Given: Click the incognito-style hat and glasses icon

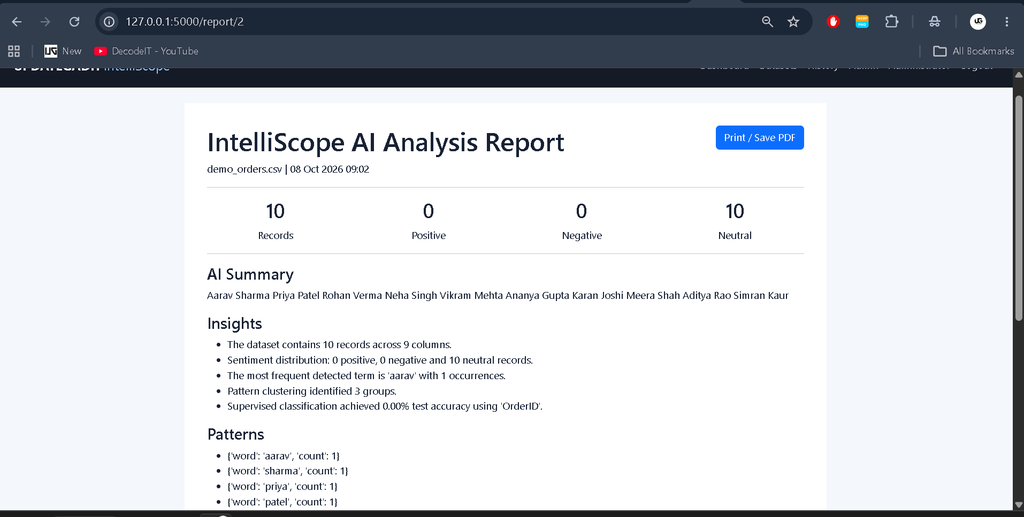Looking at the screenshot, I should point(935,22).
